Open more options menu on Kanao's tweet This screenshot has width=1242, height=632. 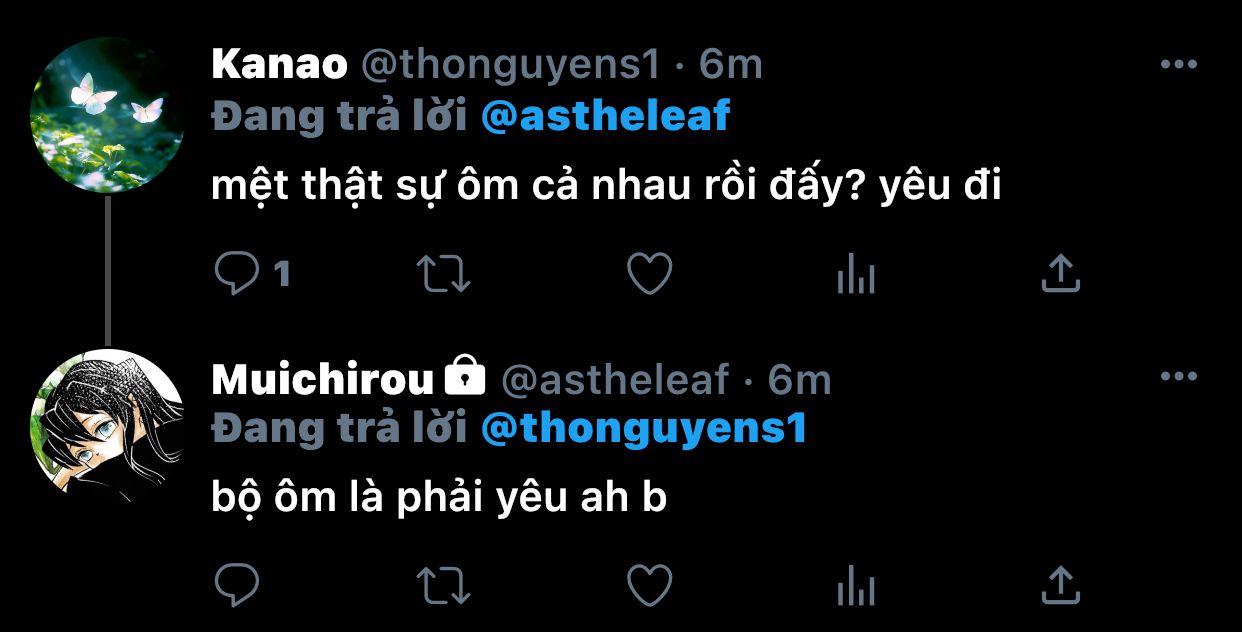(x=1178, y=65)
